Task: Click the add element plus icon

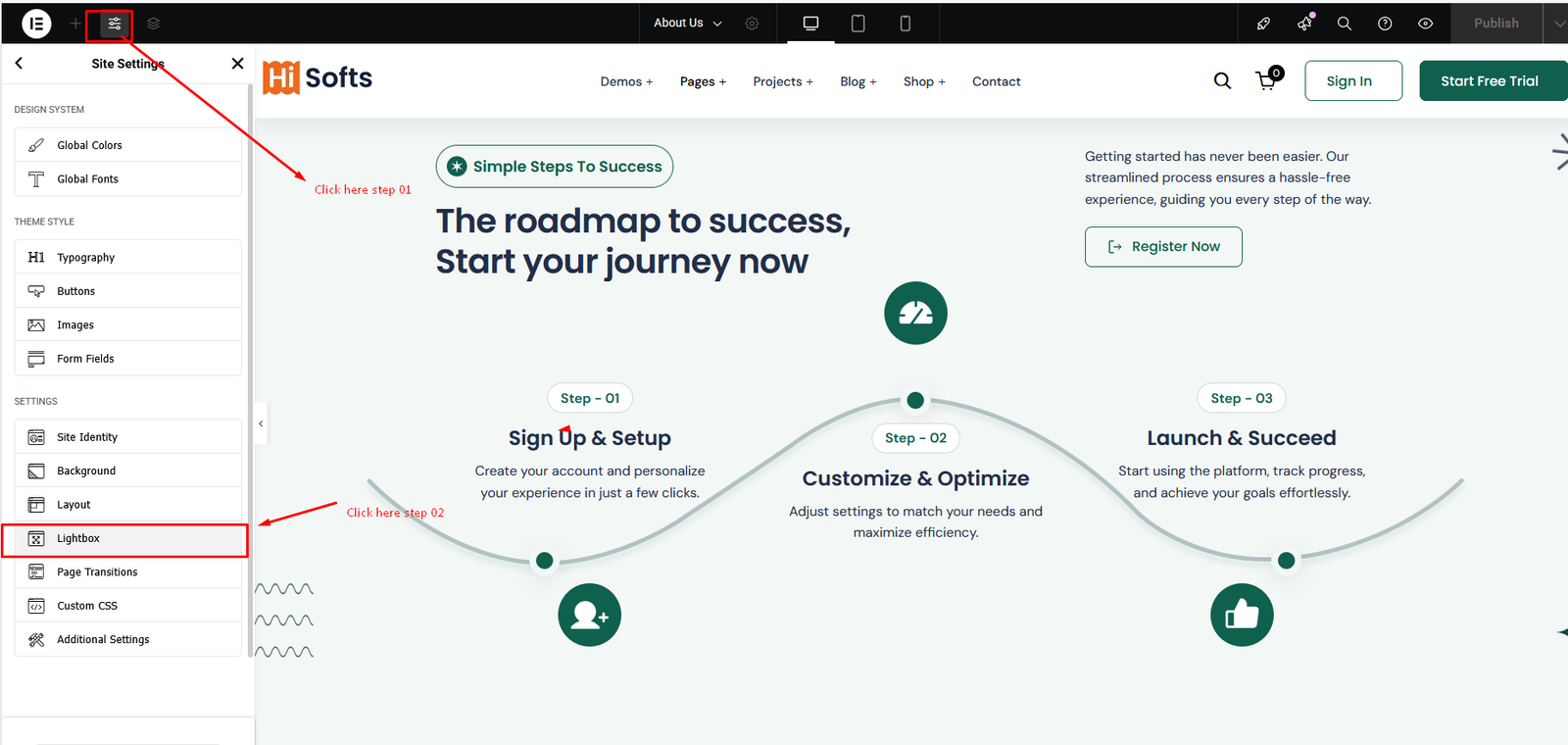Action: 75,24
